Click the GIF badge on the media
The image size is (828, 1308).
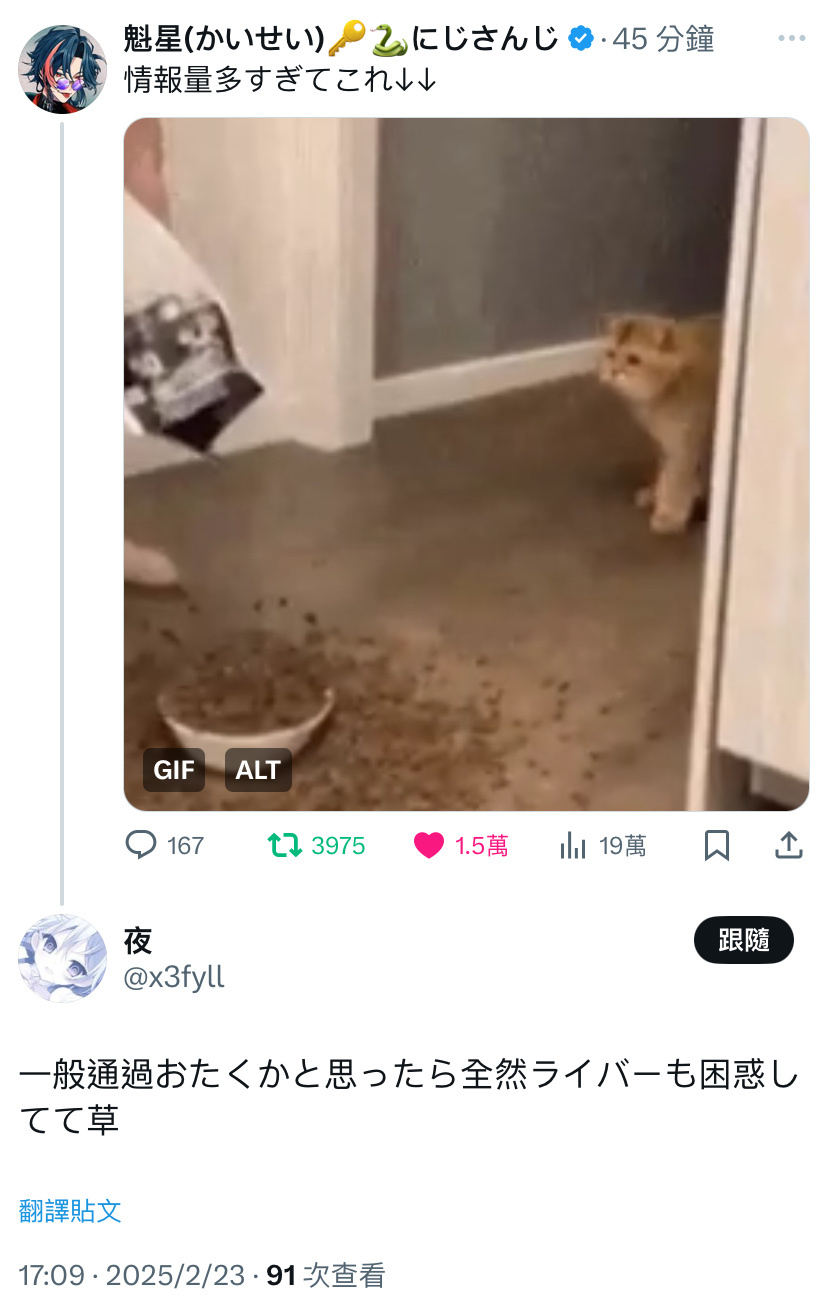pyautogui.click(x=174, y=770)
